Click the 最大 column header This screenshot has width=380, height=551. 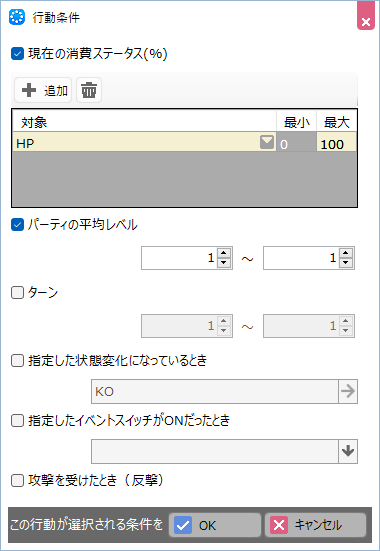(x=336, y=123)
